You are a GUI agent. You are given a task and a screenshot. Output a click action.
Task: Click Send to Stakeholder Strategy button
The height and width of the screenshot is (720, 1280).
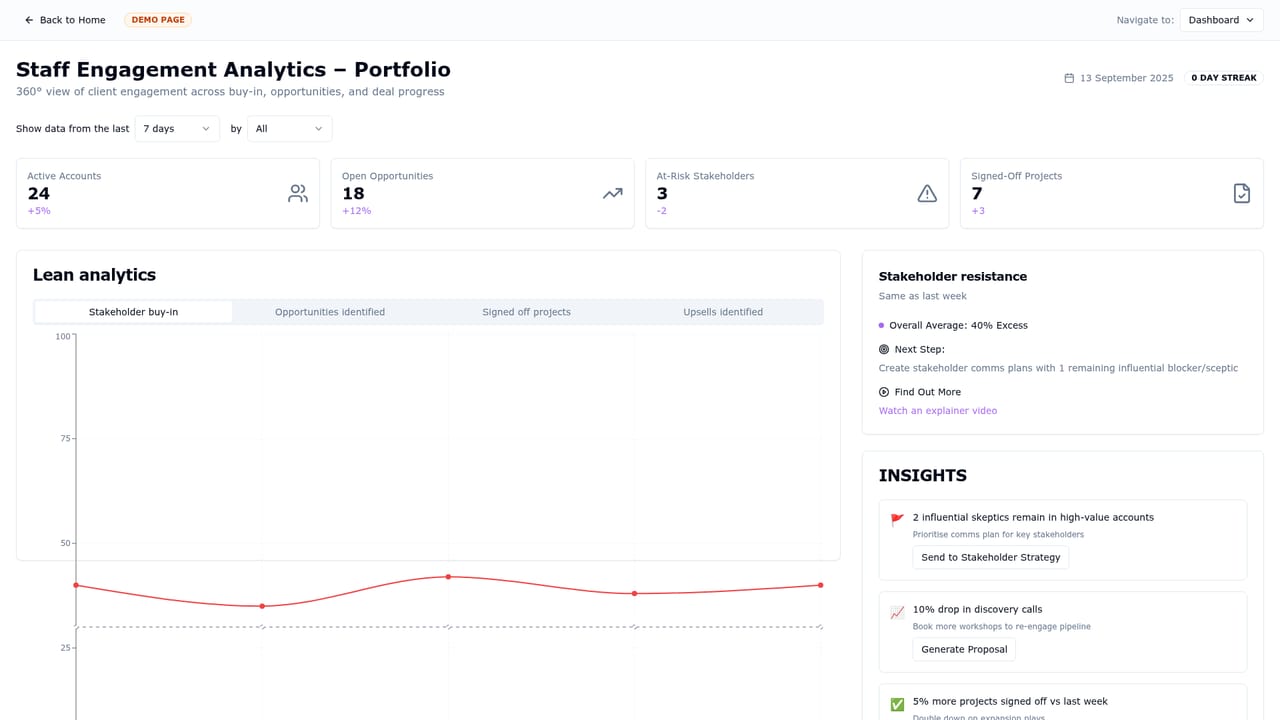pos(990,557)
